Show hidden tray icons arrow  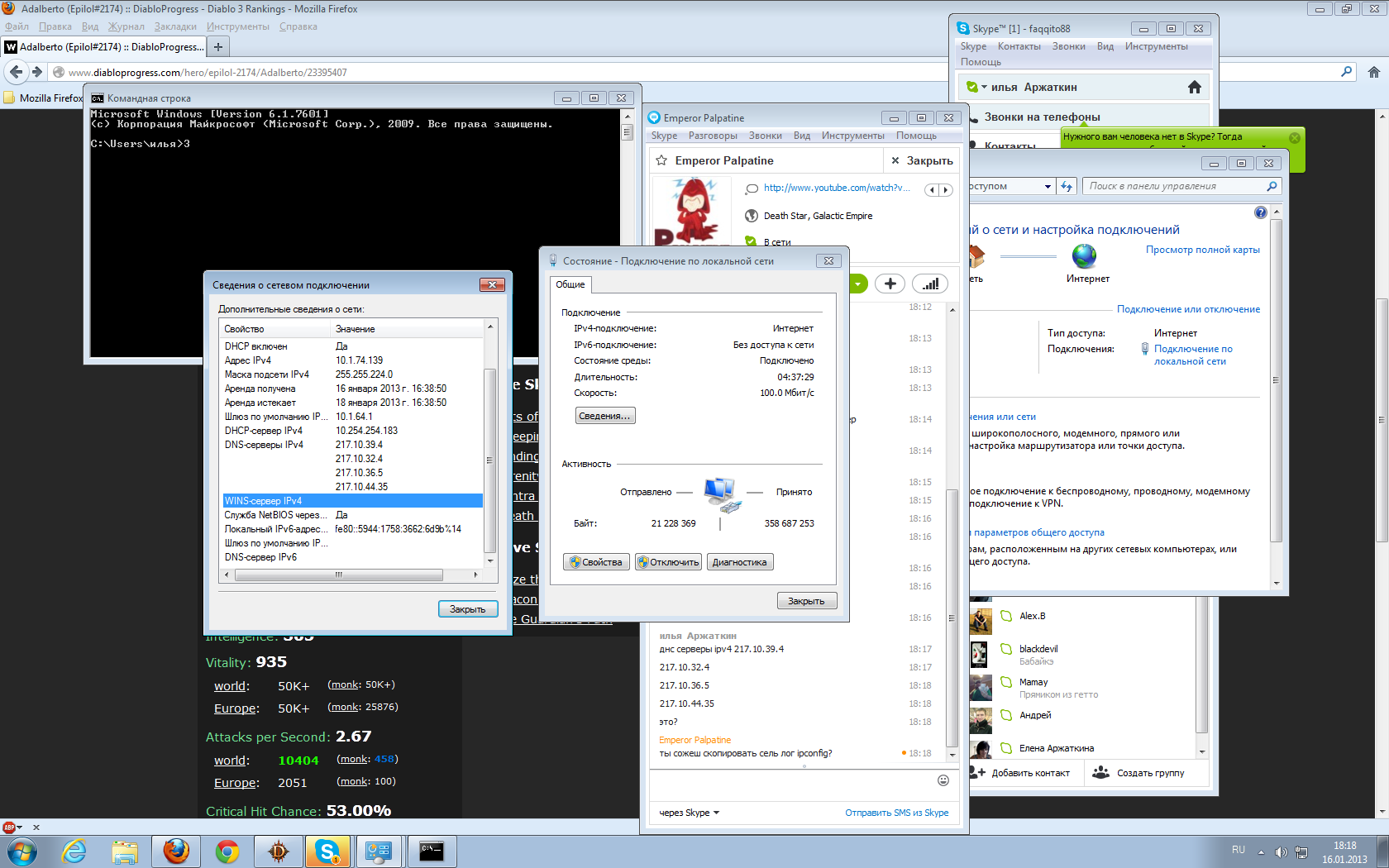point(1261,852)
